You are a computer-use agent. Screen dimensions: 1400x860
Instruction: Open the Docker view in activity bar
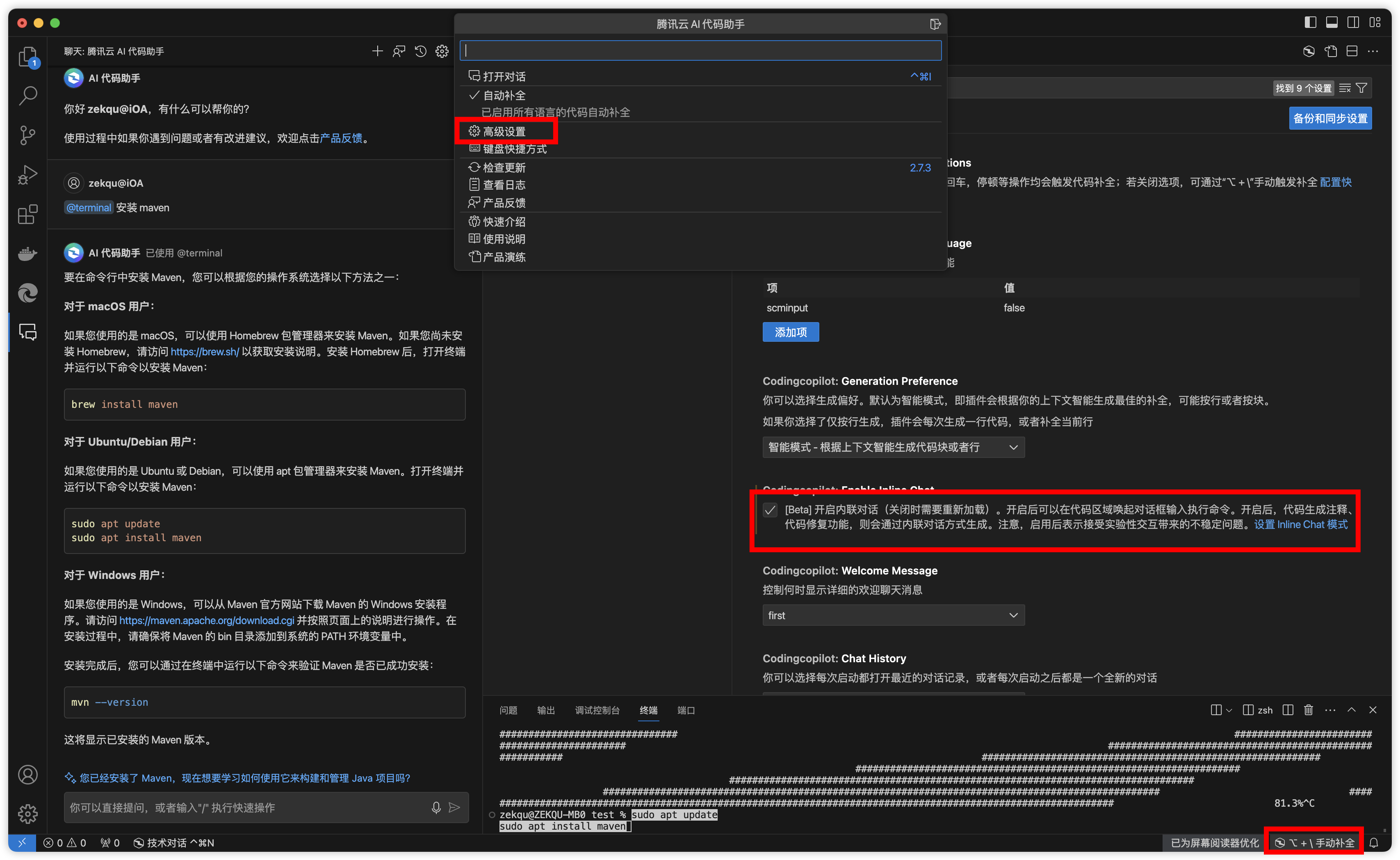tap(27, 254)
